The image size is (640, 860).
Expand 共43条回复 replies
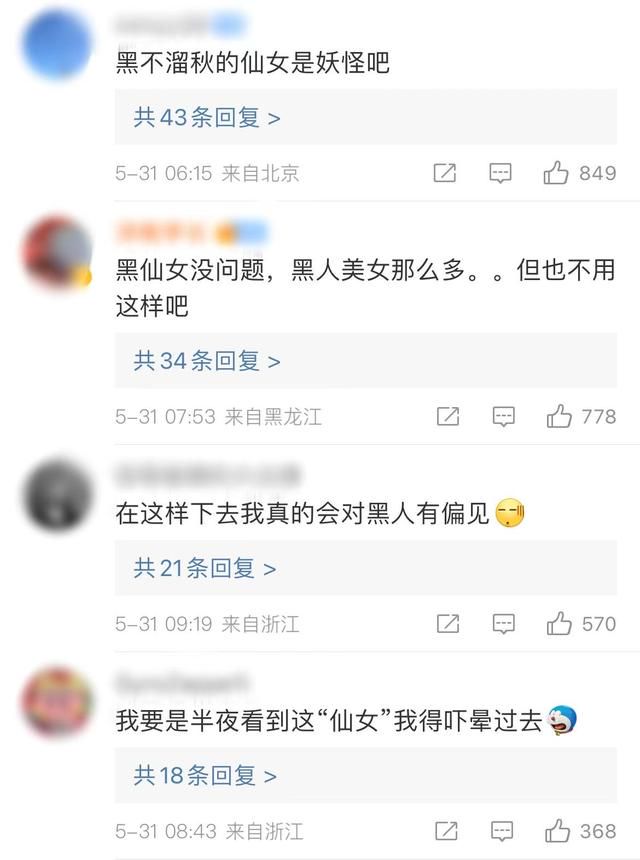366,117
